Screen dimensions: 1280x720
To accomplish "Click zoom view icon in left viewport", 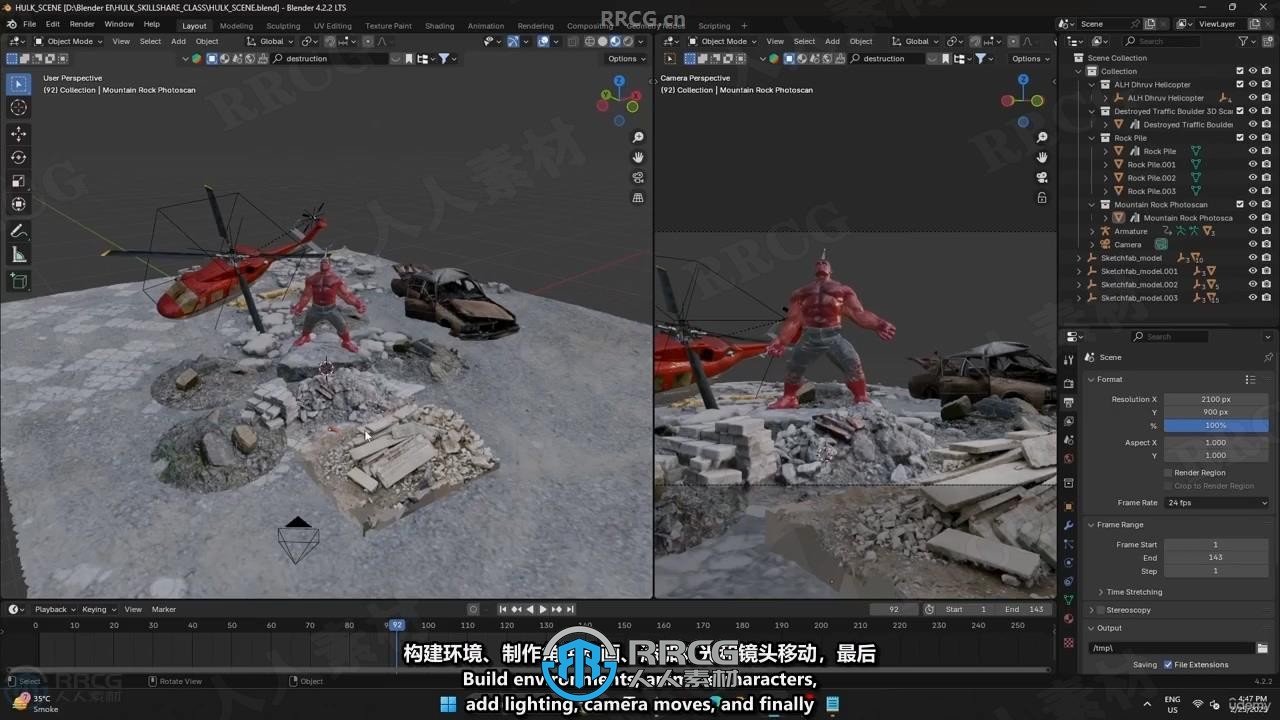I will click(638, 137).
